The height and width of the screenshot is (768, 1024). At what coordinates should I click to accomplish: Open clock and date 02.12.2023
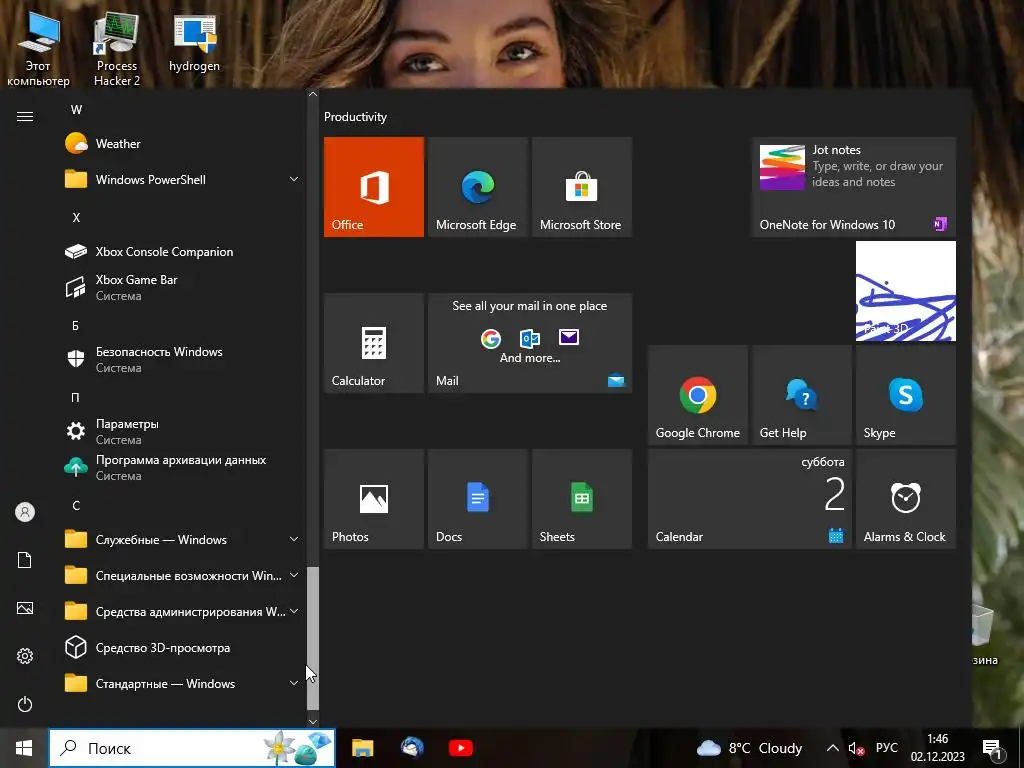point(938,748)
